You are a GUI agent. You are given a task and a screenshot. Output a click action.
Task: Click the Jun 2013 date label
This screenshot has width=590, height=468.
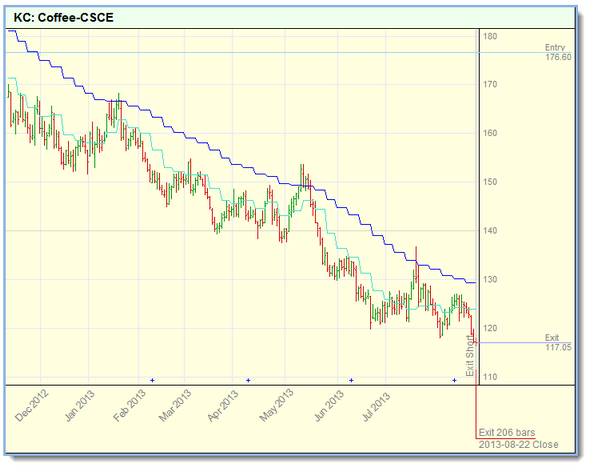click(x=329, y=406)
